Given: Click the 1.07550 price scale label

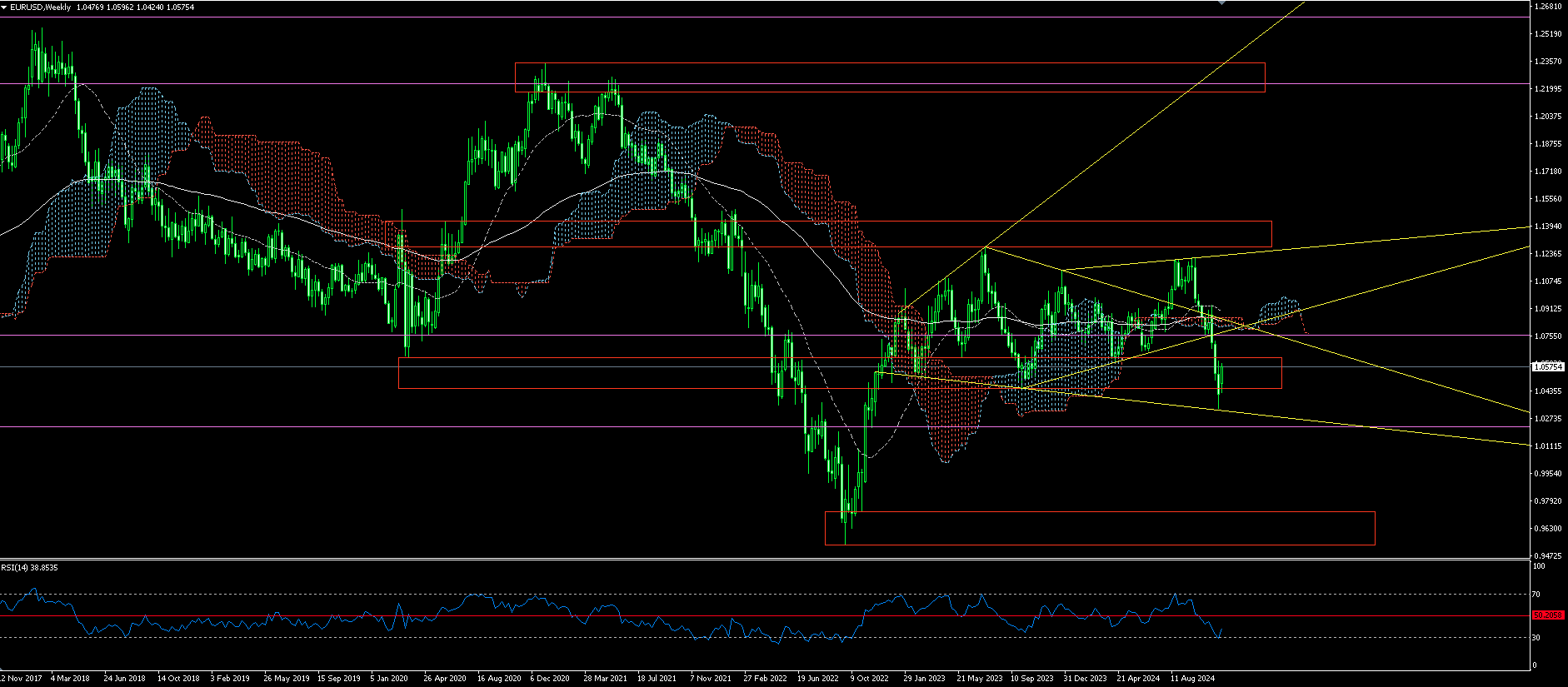Looking at the screenshot, I should click(1547, 336).
